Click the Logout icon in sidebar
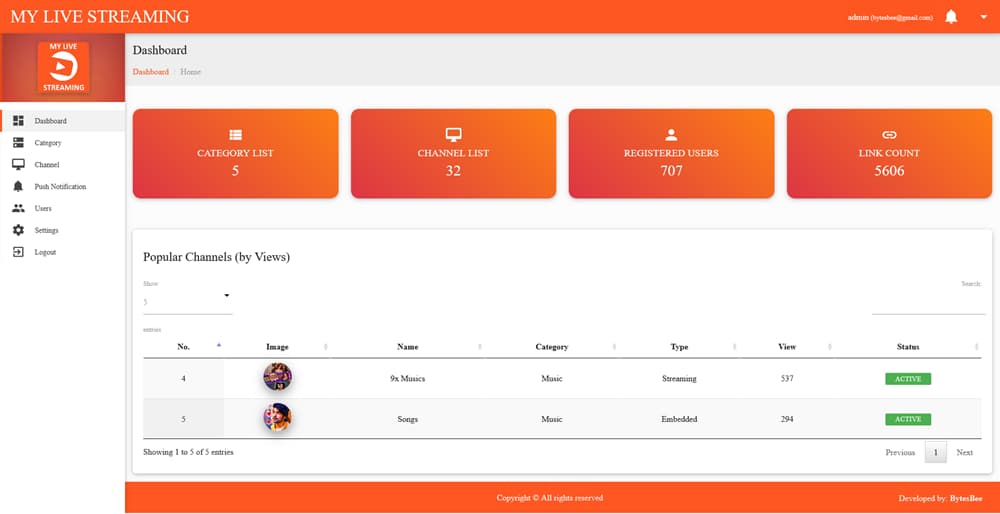Image resolution: width=1000 pixels, height=514 pixels. click(18, 252)
